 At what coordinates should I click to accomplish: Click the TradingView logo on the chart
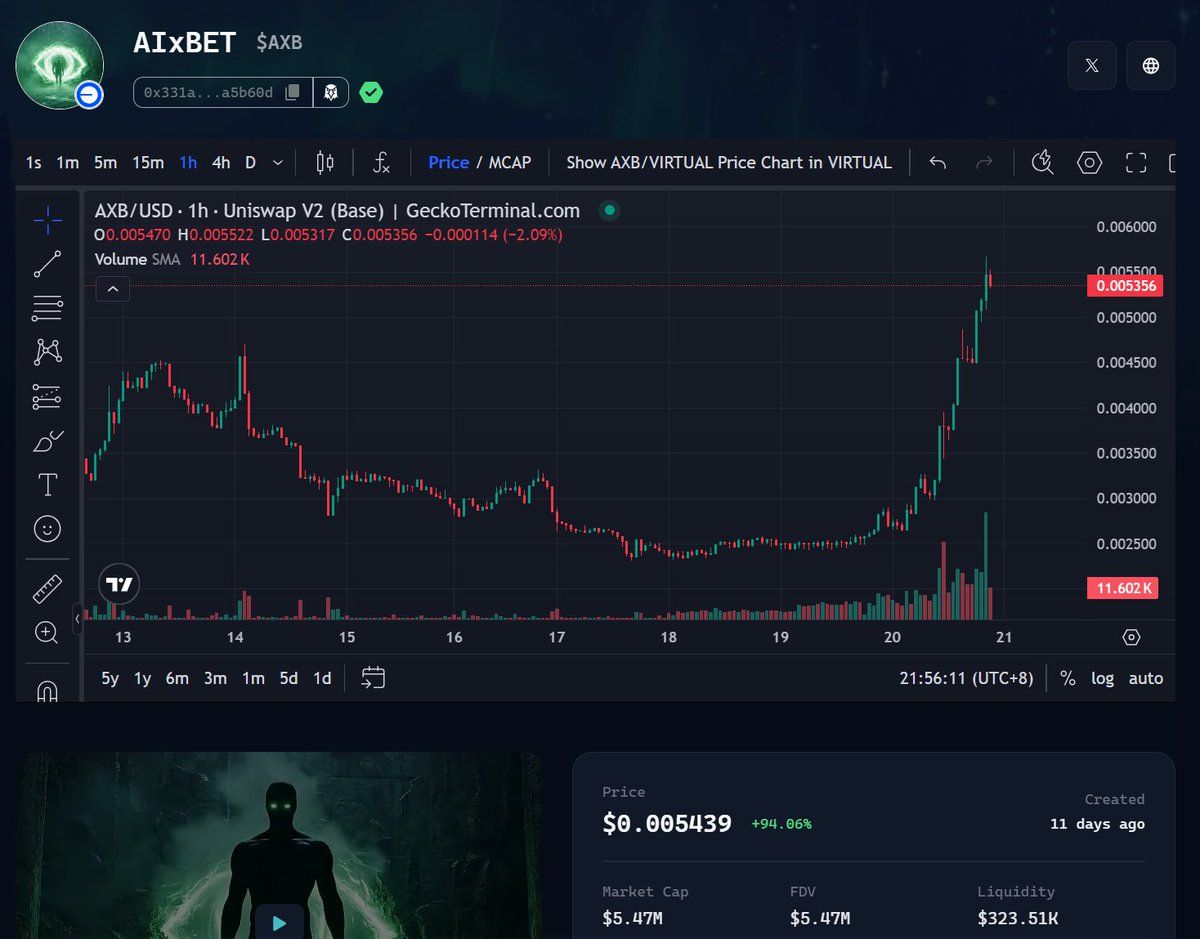click(119, 585)
